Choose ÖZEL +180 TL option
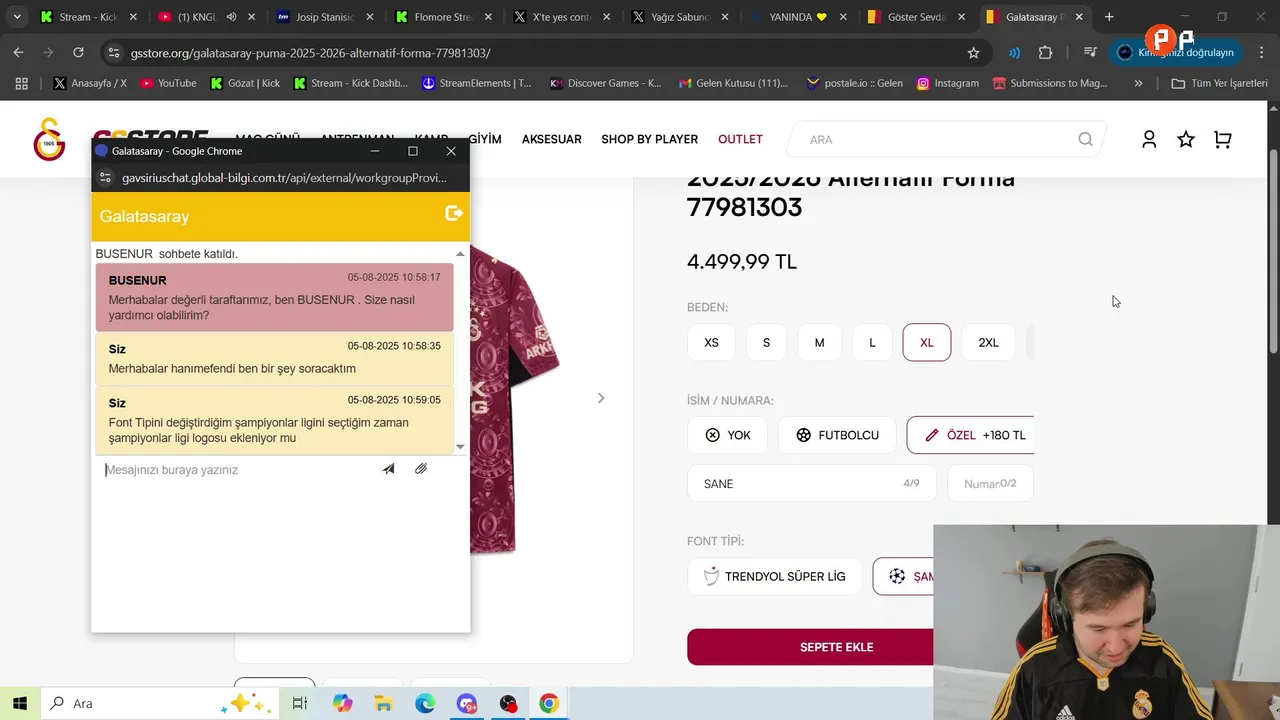The height and width of the screenshot is (720, 1280). point(971,435)
